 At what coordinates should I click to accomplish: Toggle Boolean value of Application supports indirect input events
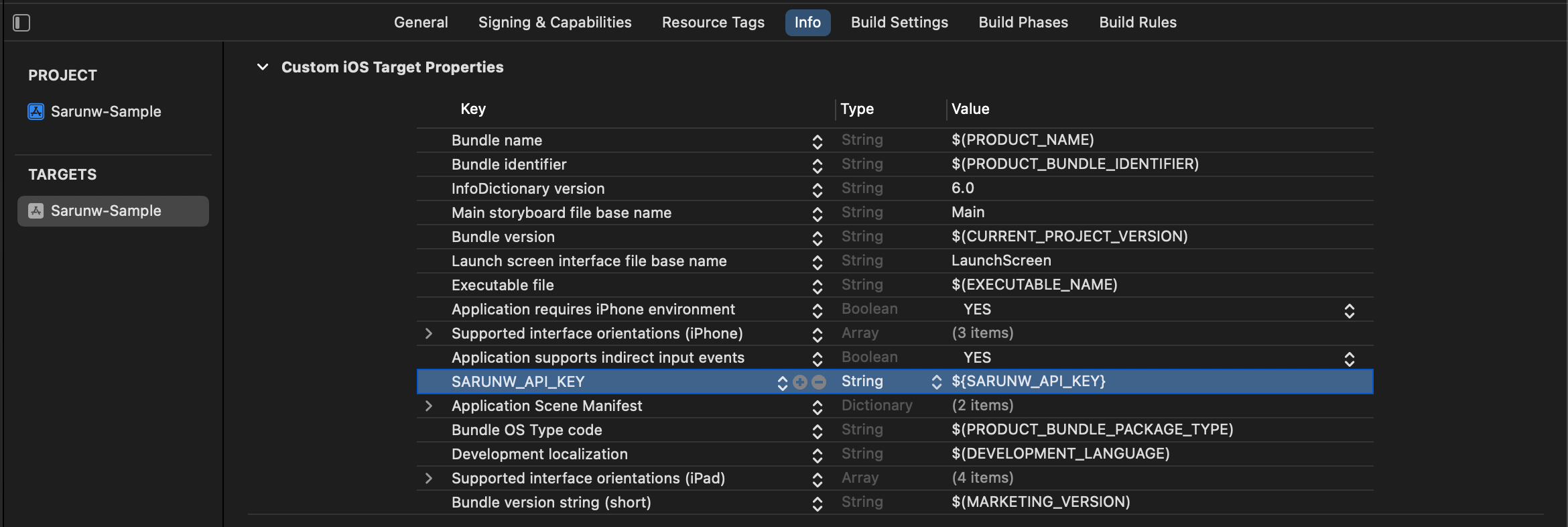tap(1349, 359)
